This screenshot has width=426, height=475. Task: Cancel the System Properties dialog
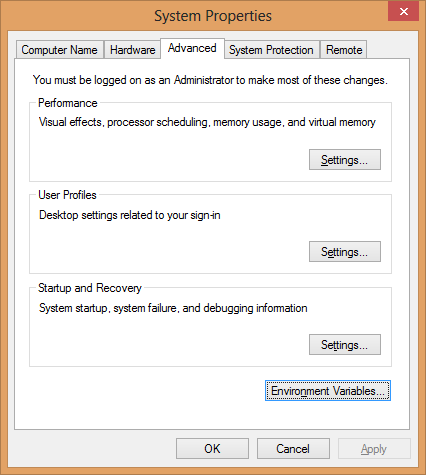293,449
